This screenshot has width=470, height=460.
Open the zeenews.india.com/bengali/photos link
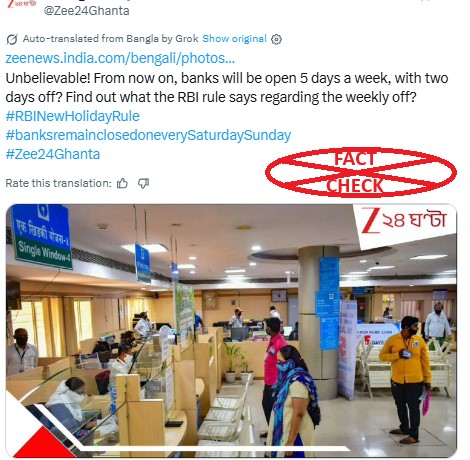click(120, 58)
